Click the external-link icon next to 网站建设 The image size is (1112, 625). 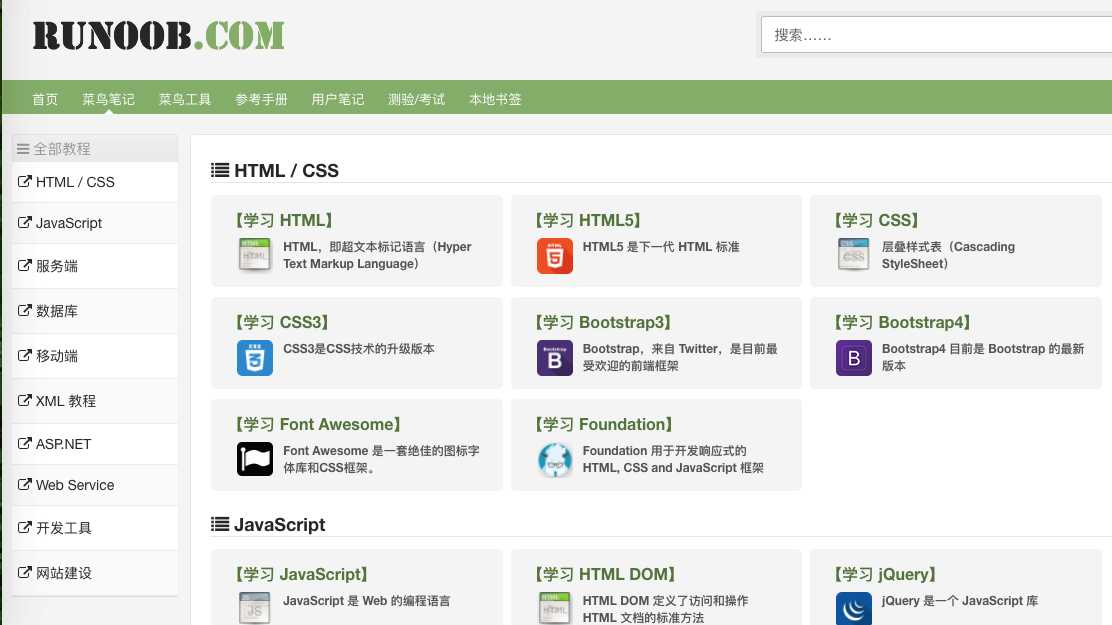pos(25,572)
